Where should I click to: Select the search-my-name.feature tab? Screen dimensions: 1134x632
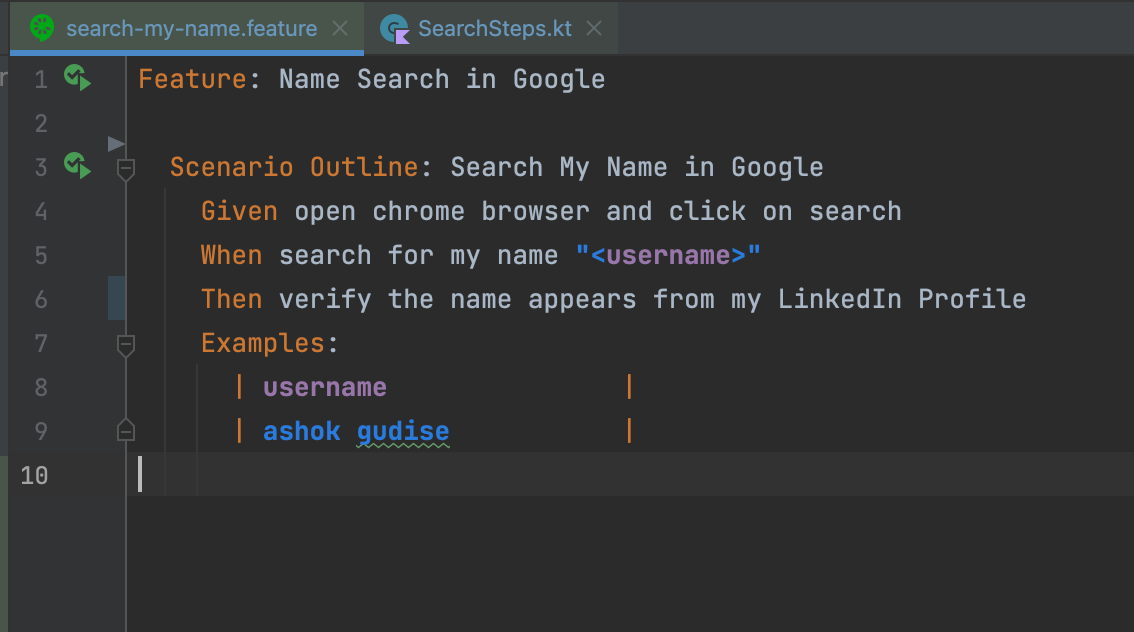pos(191,28)
